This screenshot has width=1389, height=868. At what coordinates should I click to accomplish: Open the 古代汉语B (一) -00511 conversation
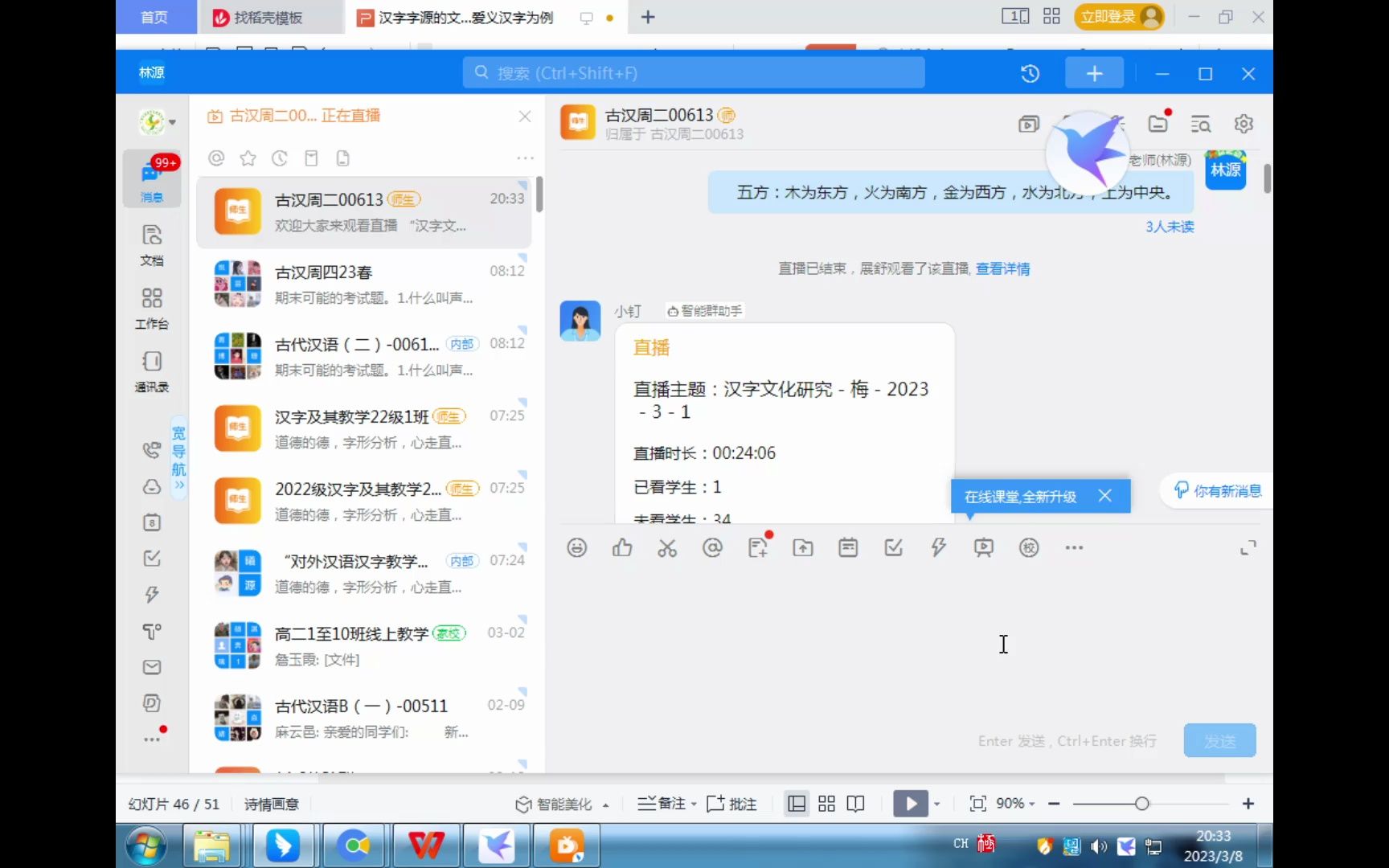point(364,719)
